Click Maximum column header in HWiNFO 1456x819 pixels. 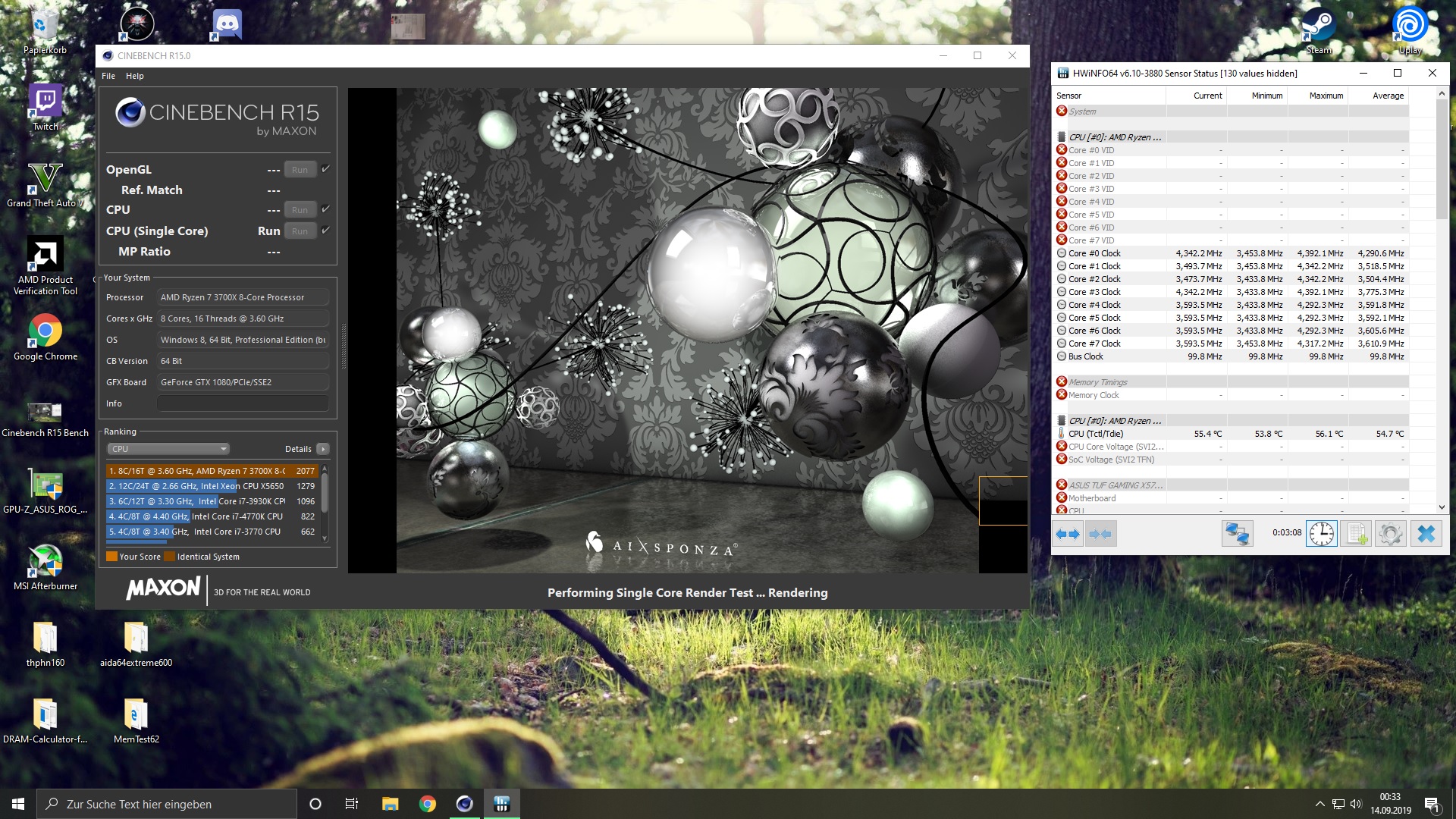coord(1318,96)
